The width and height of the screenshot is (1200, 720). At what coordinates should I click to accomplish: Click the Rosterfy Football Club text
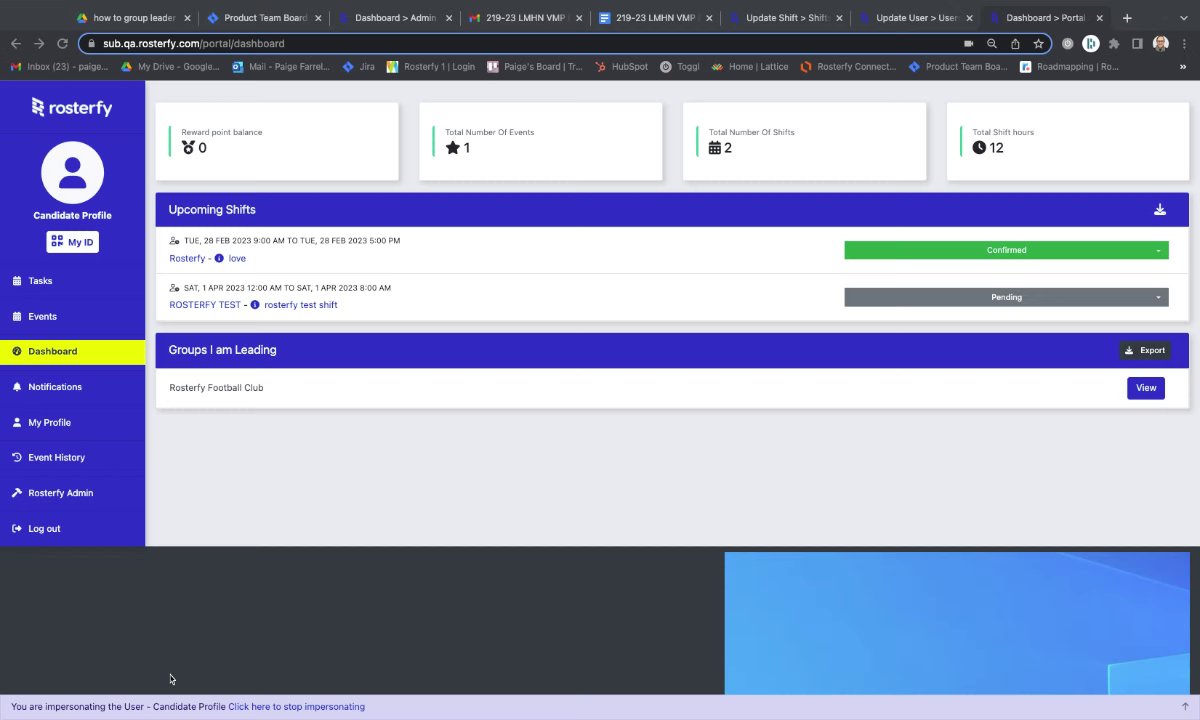click(x=216, y=388)
